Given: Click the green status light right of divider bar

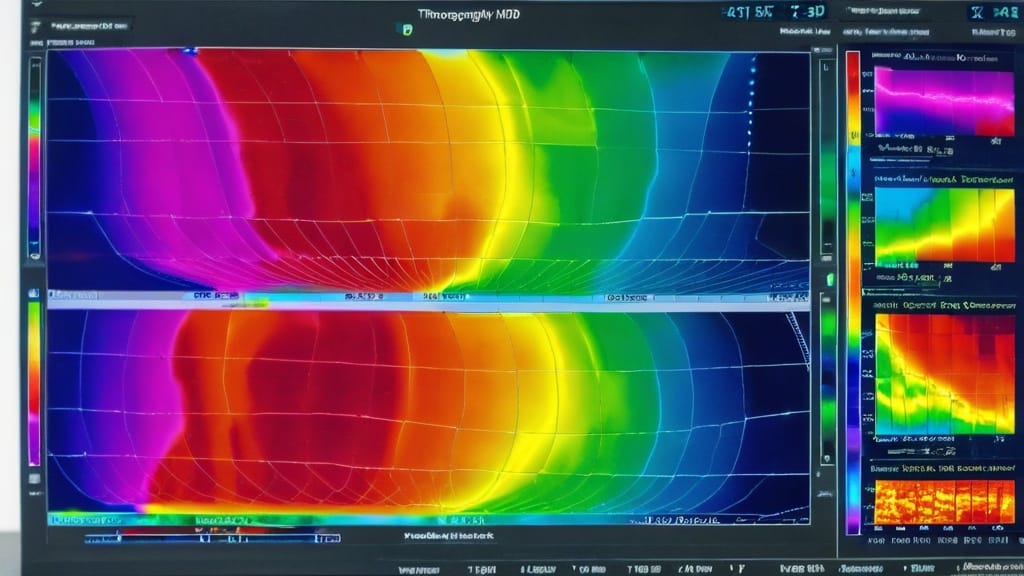Looking at the screenshot, I should [829, 279].
